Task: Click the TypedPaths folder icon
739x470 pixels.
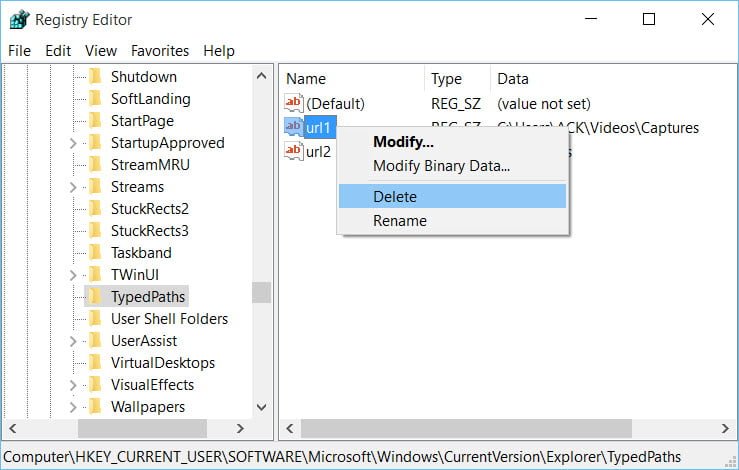Action: (x=95, y=297)
